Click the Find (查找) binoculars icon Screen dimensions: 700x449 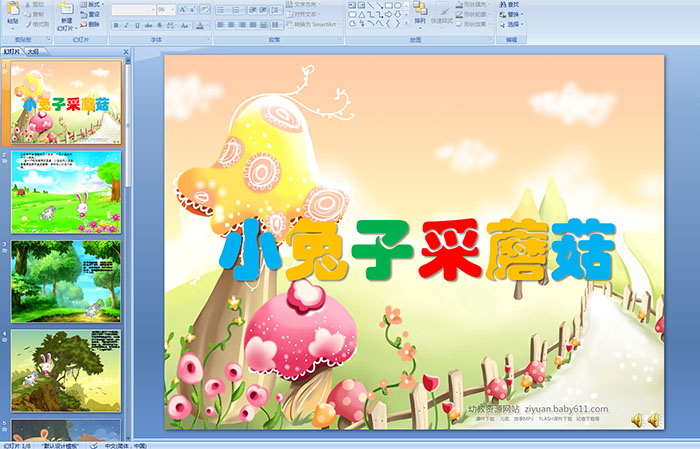[x=502, y=4]
